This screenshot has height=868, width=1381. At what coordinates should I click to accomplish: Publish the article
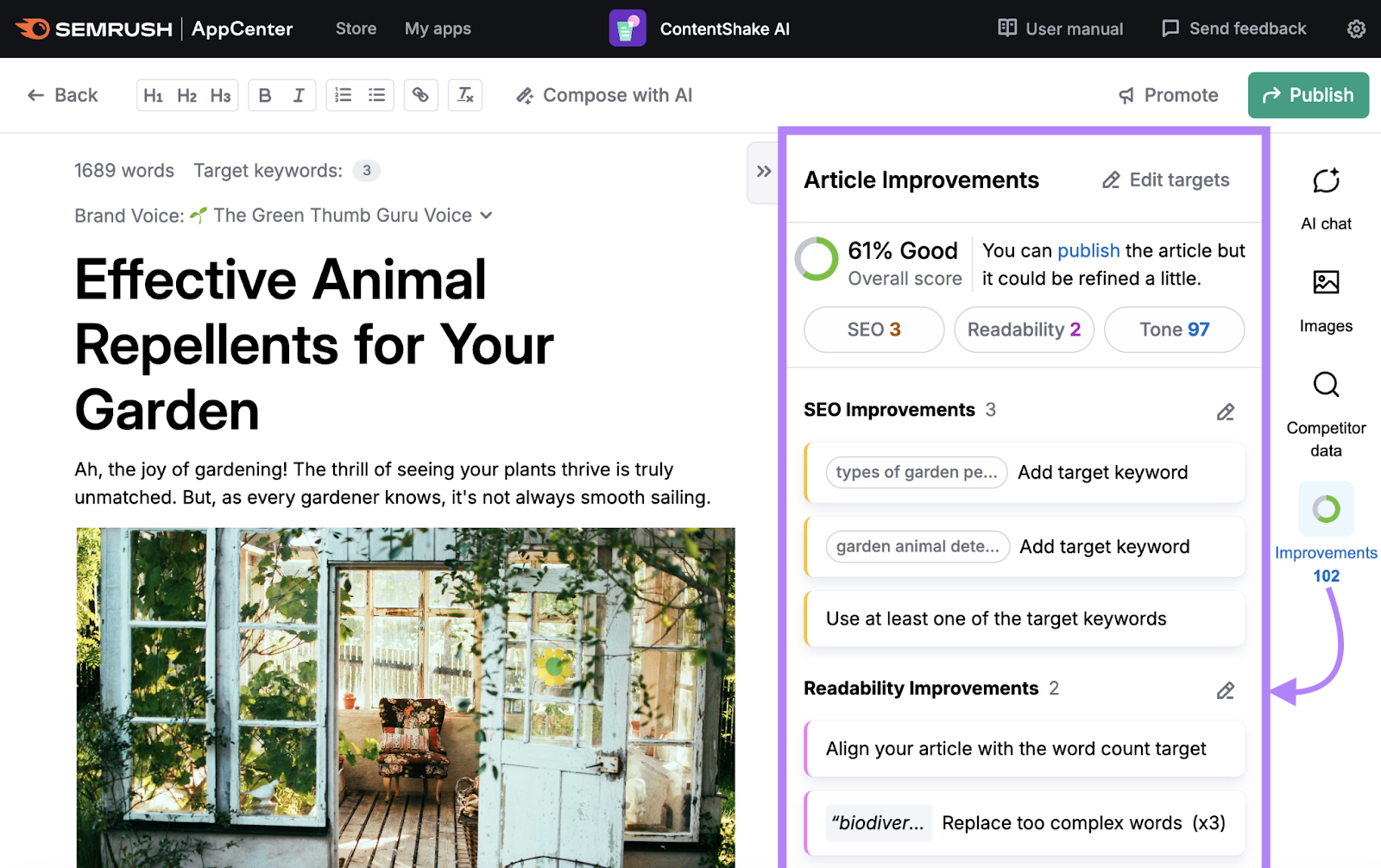pos(1308,95)
